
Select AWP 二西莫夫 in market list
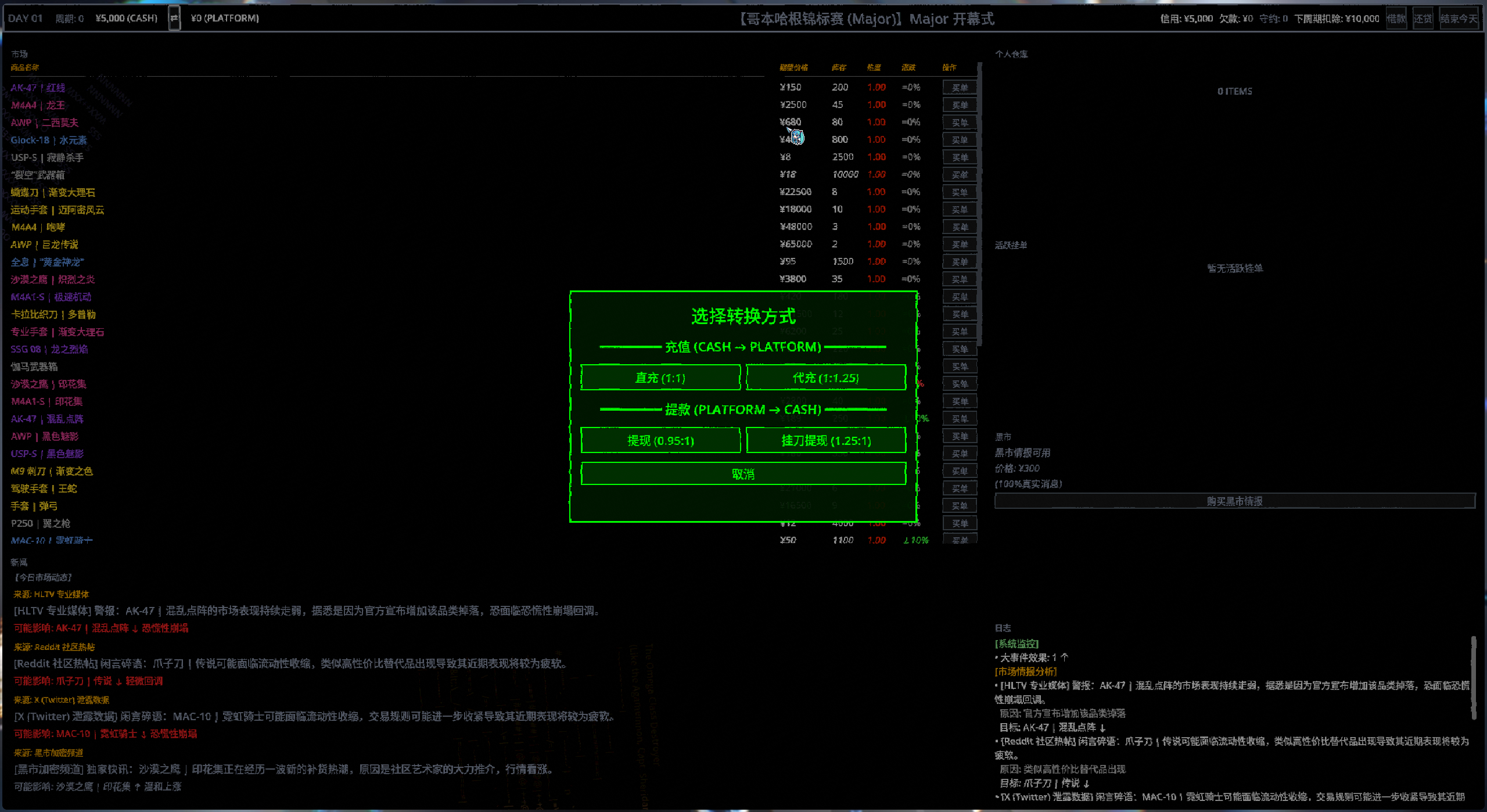[x=45, y=123]
